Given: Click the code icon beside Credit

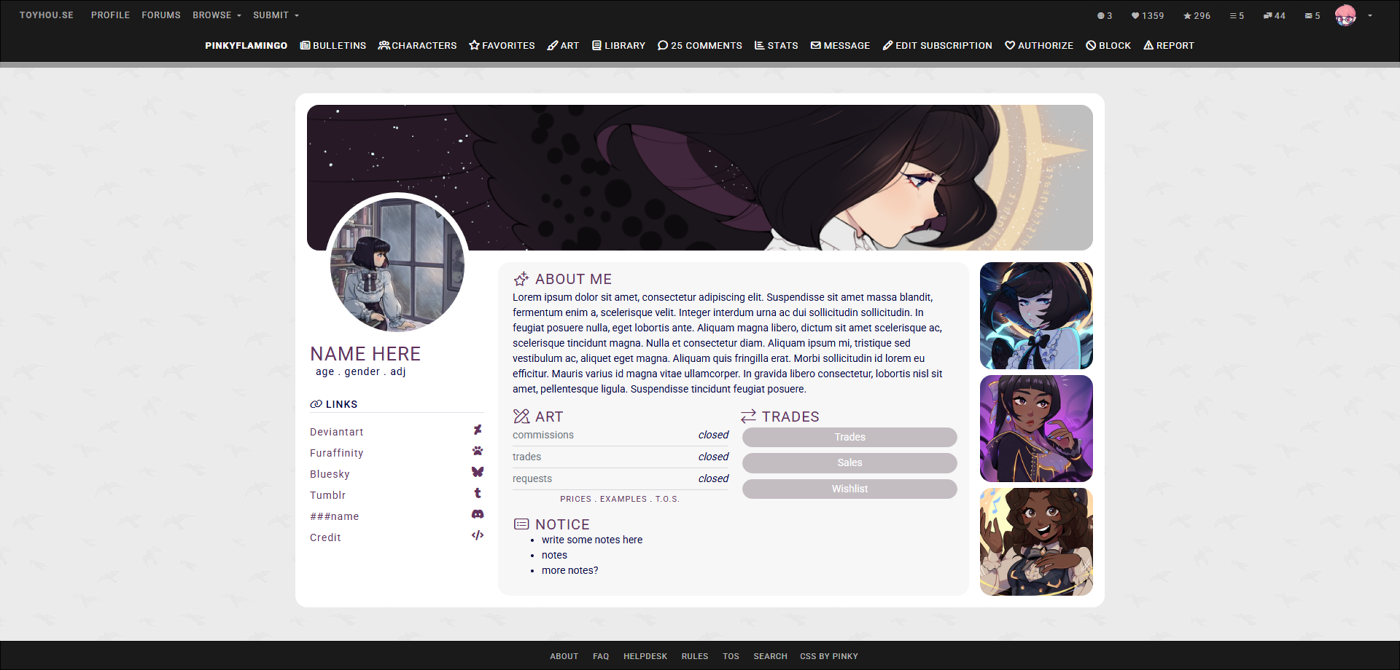Looking at the screenshot, I should click(x=477, y=535).
